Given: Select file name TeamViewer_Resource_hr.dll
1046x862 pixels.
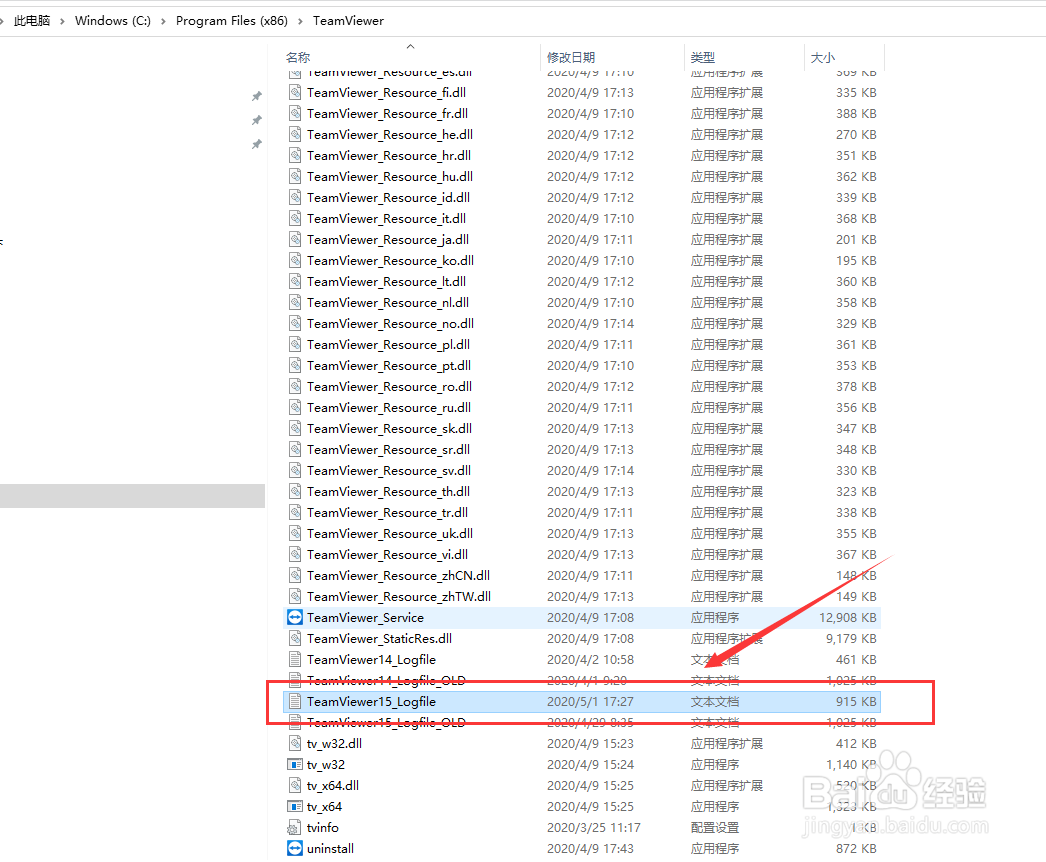Looking at the screenshot, I should click(389, 155).
